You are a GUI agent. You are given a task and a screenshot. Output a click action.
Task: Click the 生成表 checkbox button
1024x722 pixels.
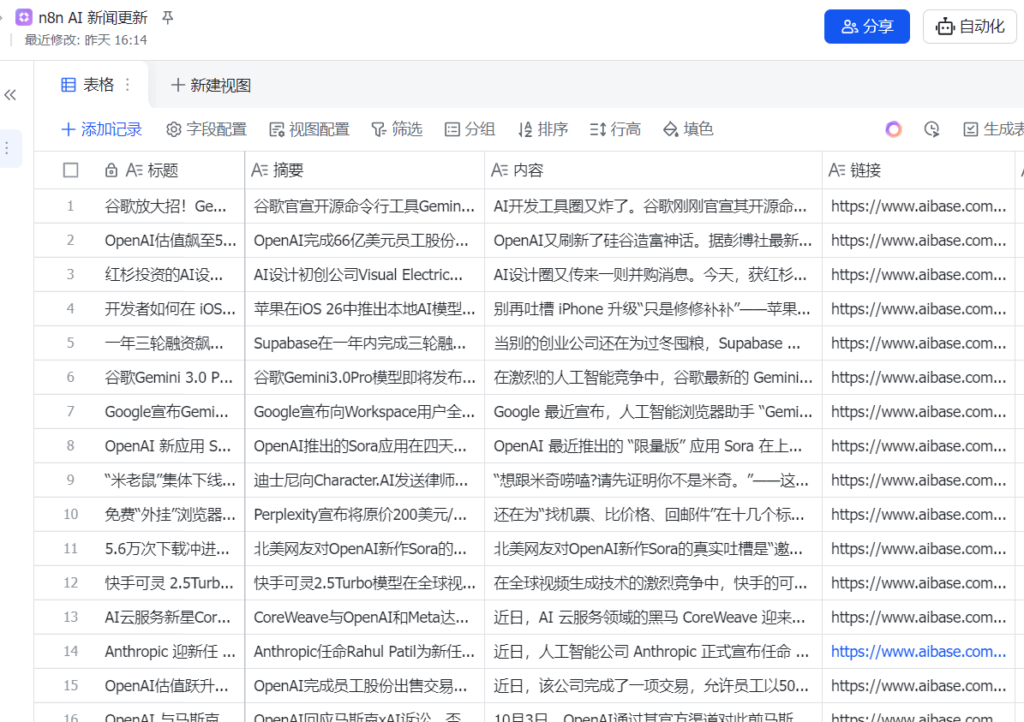pos(992,129)
